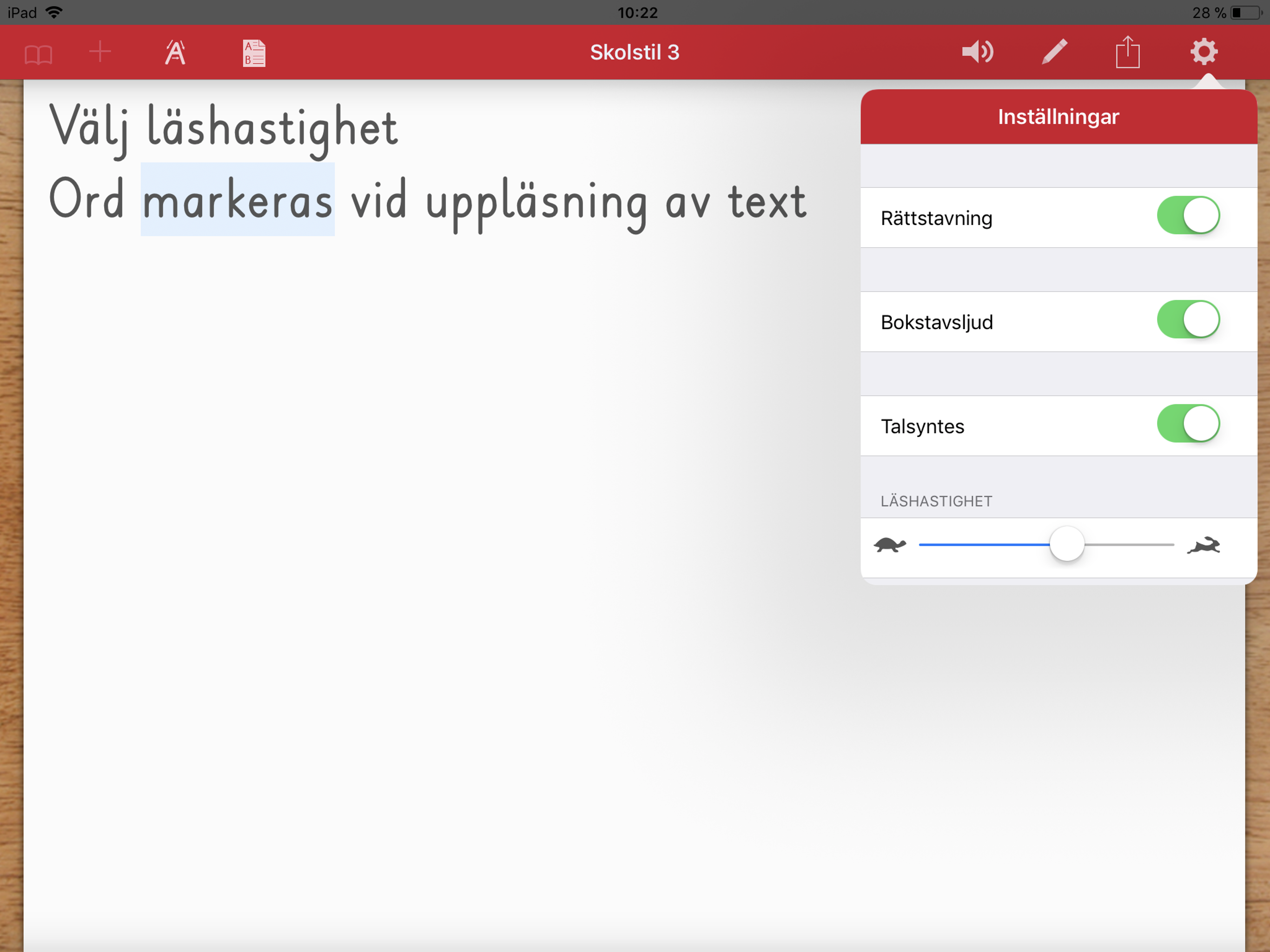
Task: Tap the rabbit fast speed icon
Action: click(x=1204, y=545)
